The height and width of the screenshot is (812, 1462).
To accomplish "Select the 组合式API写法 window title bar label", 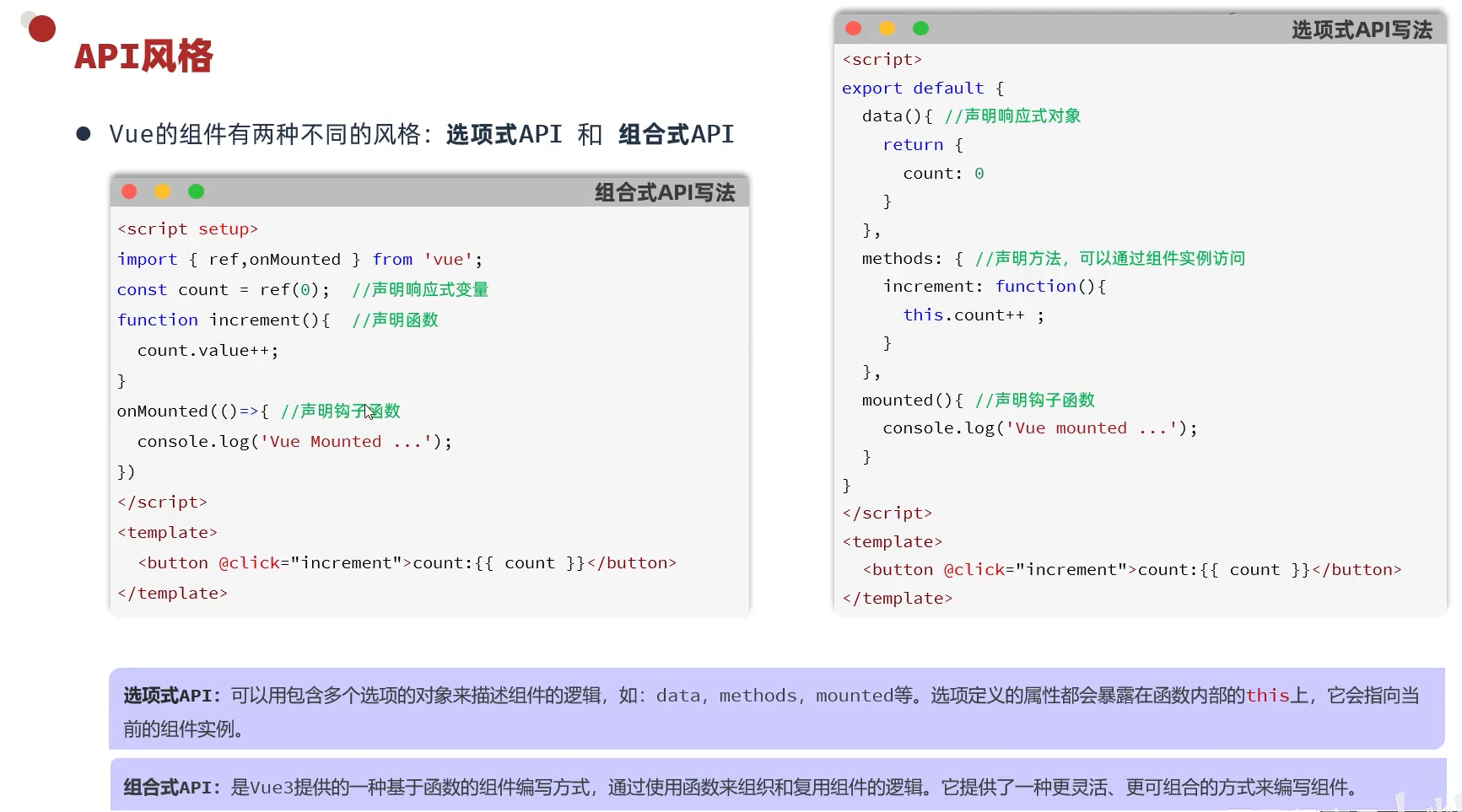I will pos(664,192).
